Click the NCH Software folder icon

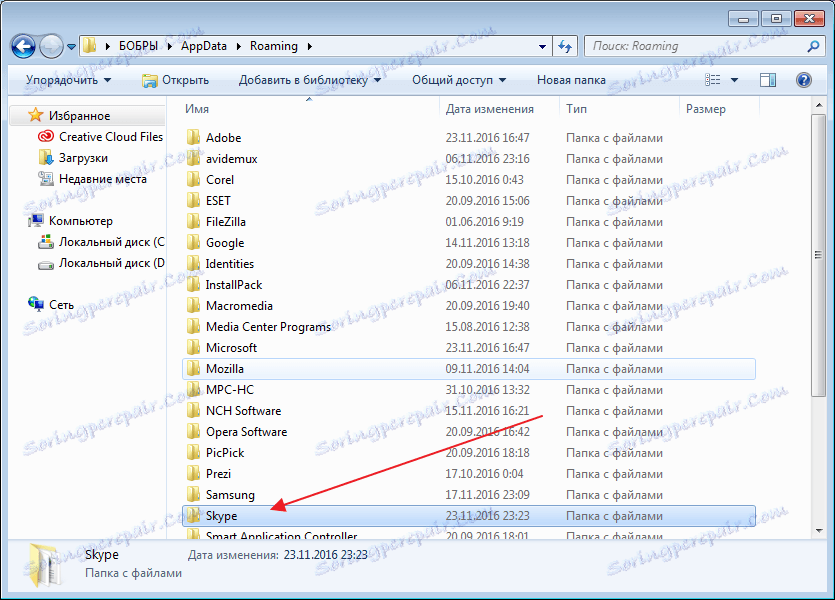pyautogui.click(x=193, y=410)
